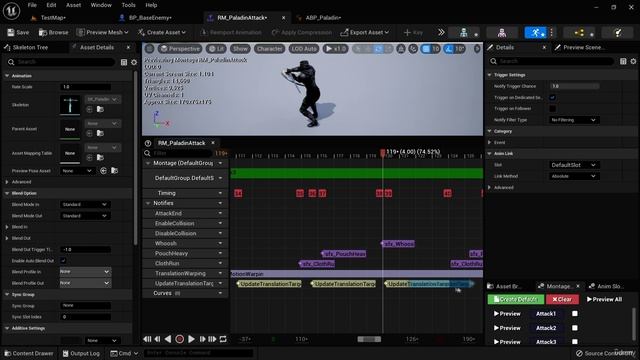This screenshot has height=360, width=640.
Task: Toggle Asset Details property matrix icon
Action: pos(124,62)
